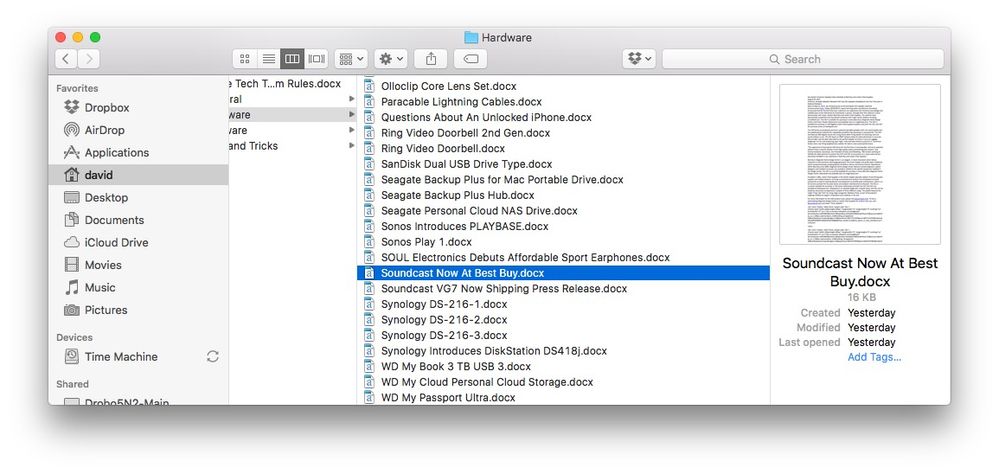Switch to icon view

click(x=245, y=59)
